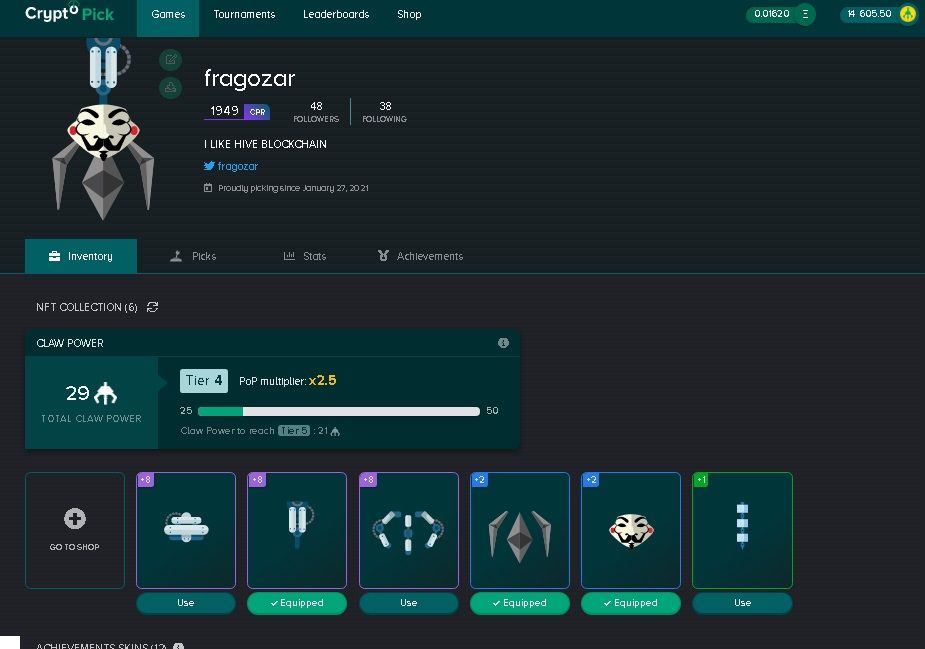The width and height of the screenshot is (925, 649).
Task: Click the 14 605.50 coin balance
Action: [x=869, y=14]
